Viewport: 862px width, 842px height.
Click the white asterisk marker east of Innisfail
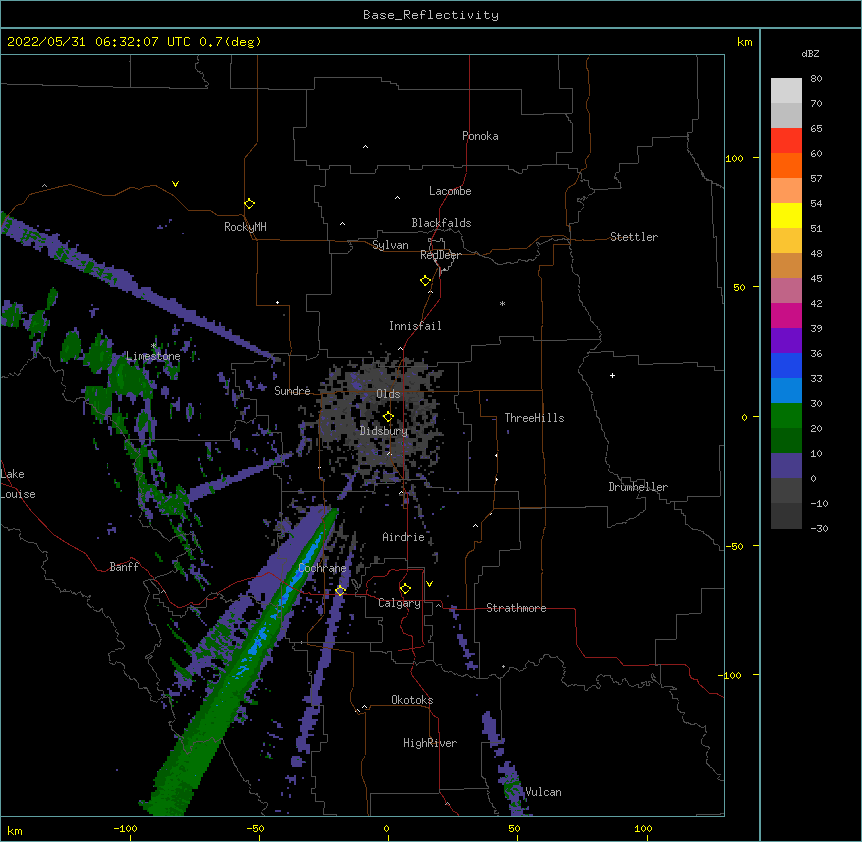(x=502, y=303)
